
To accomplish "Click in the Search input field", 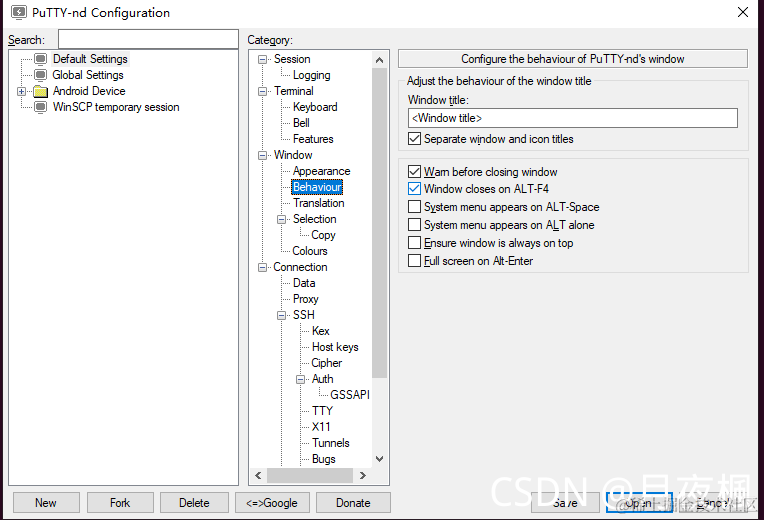I will (x=148, y=39).
